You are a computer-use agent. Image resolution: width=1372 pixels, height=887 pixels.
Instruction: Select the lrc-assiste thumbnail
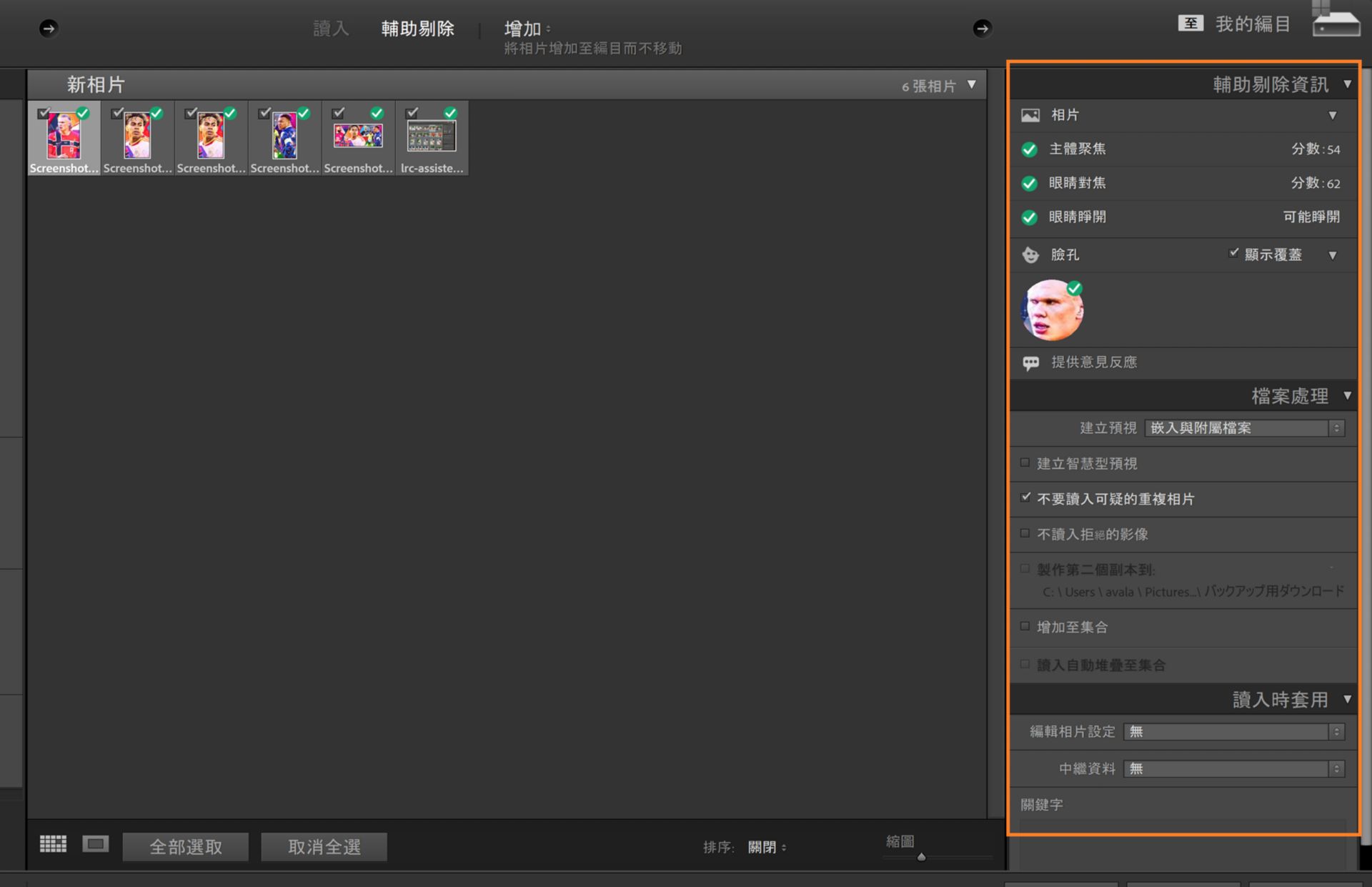(x=432, y=138)
